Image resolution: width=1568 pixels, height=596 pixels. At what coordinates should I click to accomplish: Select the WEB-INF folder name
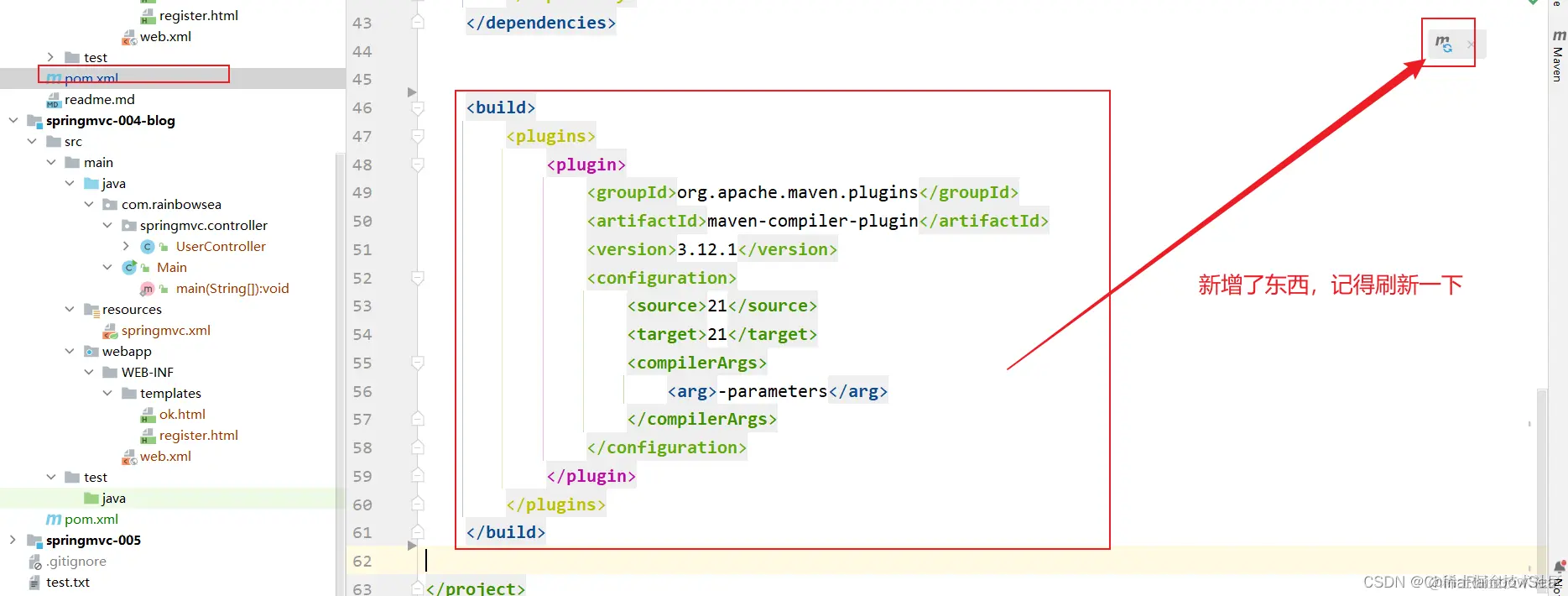148,372
